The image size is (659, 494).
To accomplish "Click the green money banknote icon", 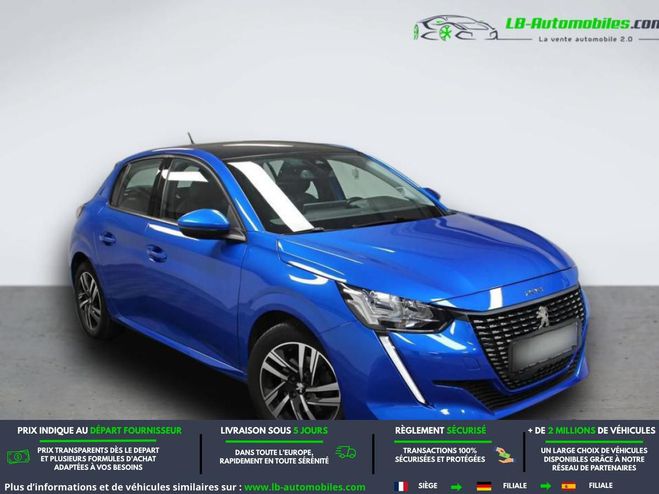I will click(18, 457).
